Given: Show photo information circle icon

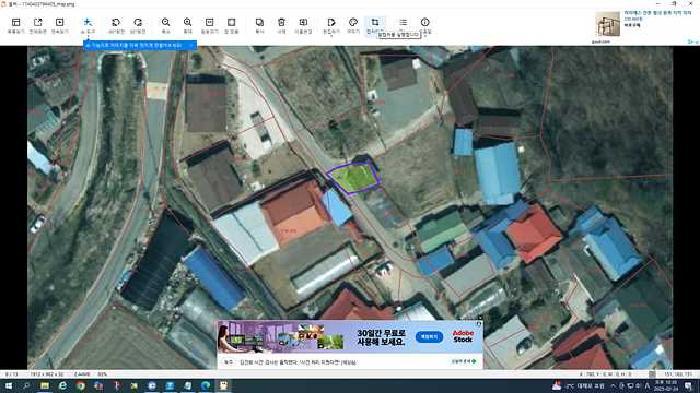Looking at the screenshot, I should click(425, 22).
